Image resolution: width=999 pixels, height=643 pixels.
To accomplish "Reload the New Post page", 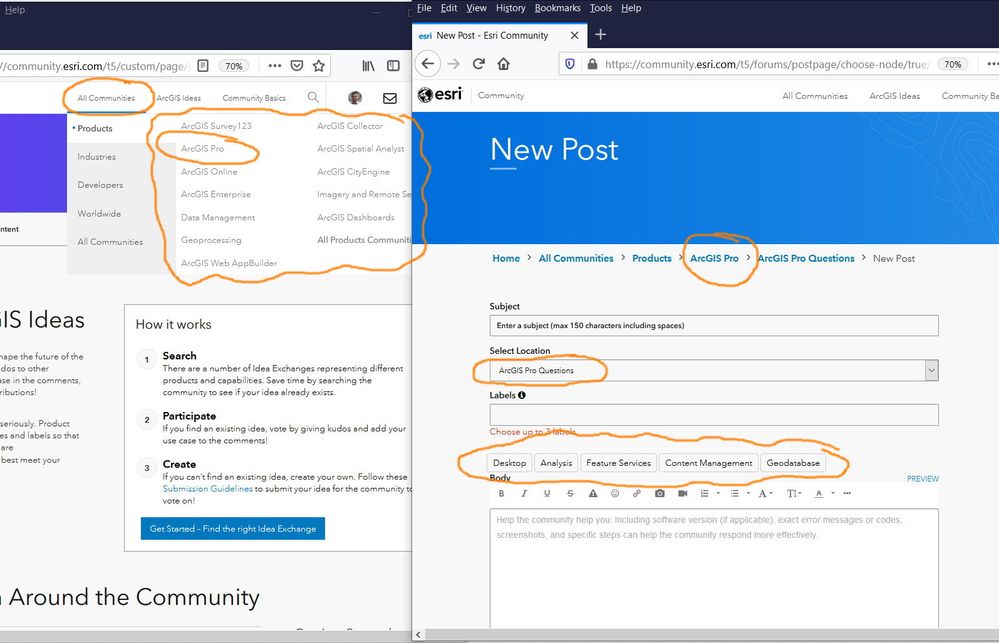I will [478, 64].
